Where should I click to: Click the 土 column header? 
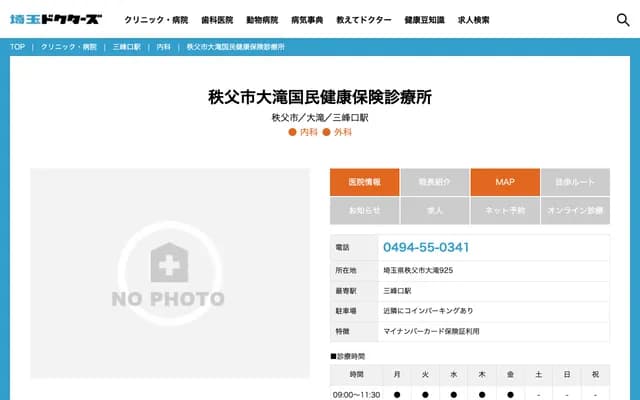tap(538, 374)
